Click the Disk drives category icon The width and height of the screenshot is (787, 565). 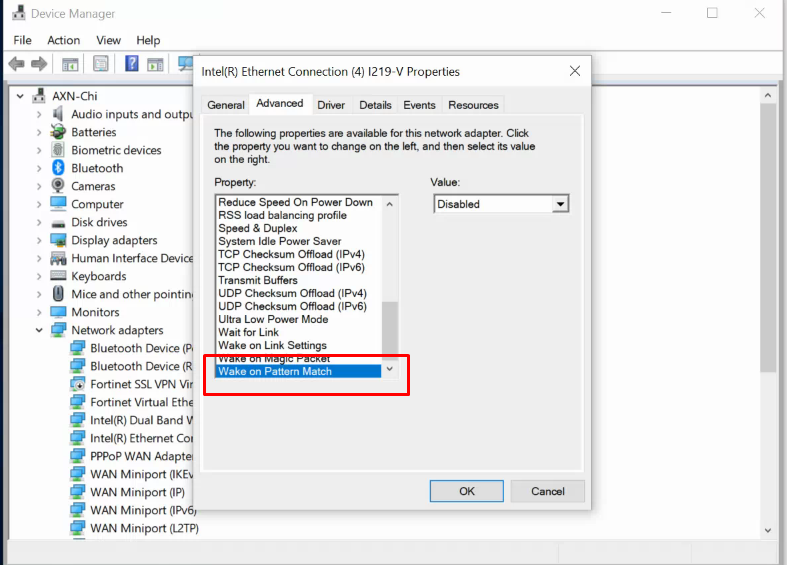(58, 224)
